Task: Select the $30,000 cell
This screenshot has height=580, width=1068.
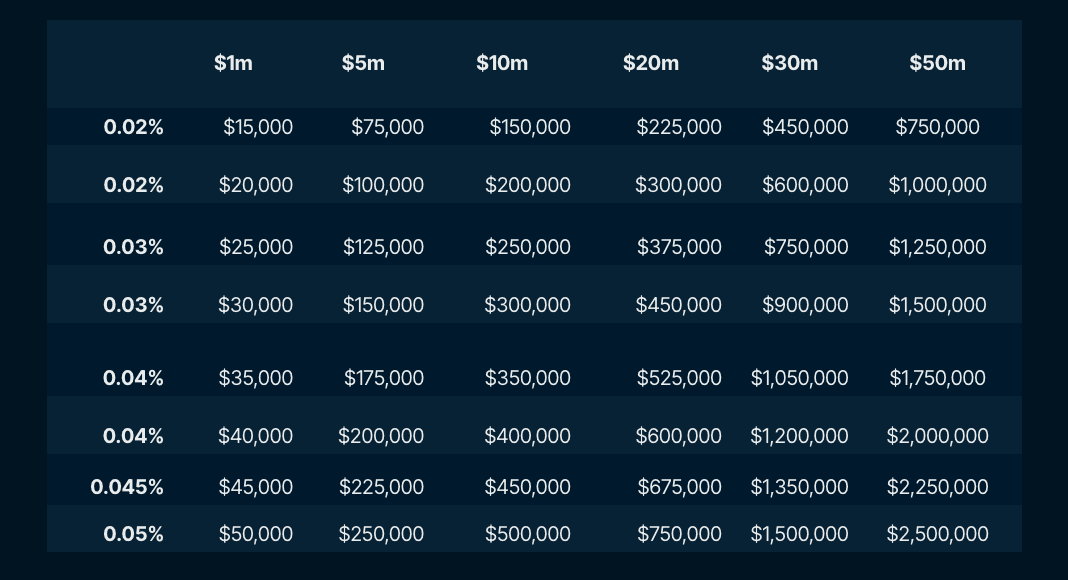Action: tap(256, 305)
